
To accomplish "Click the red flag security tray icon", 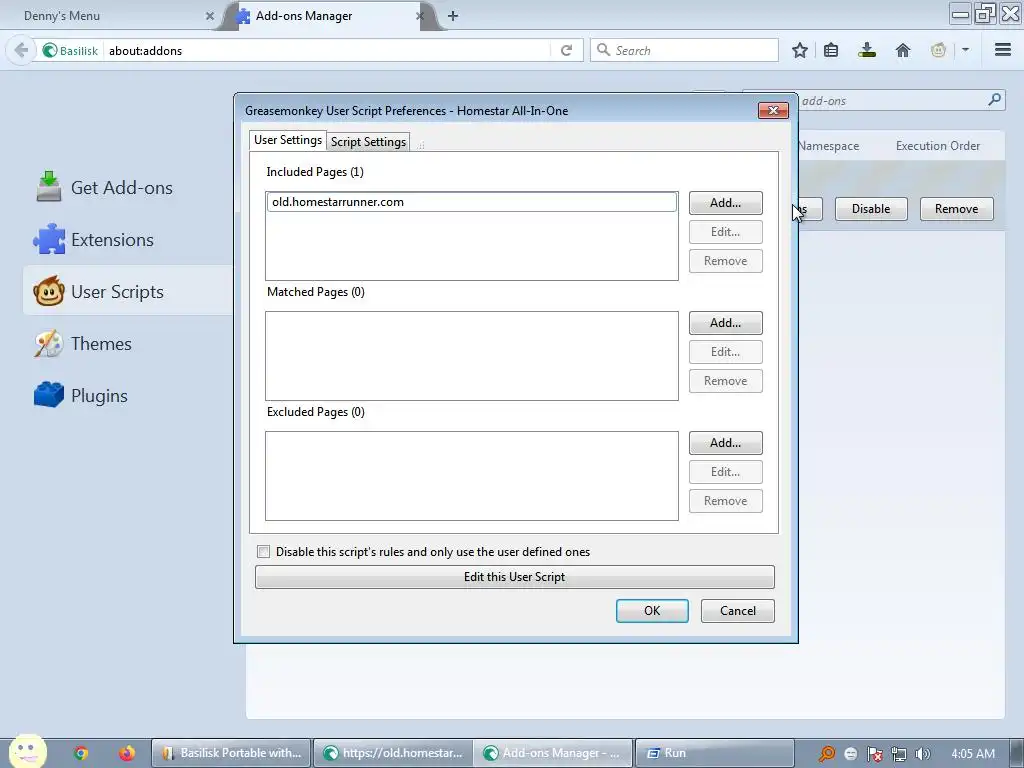I will (874, 754).
